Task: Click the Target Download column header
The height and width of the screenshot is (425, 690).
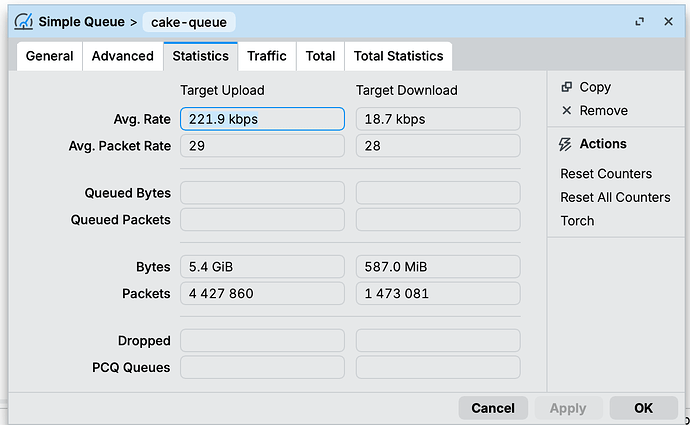Action: tap(407, 91)
